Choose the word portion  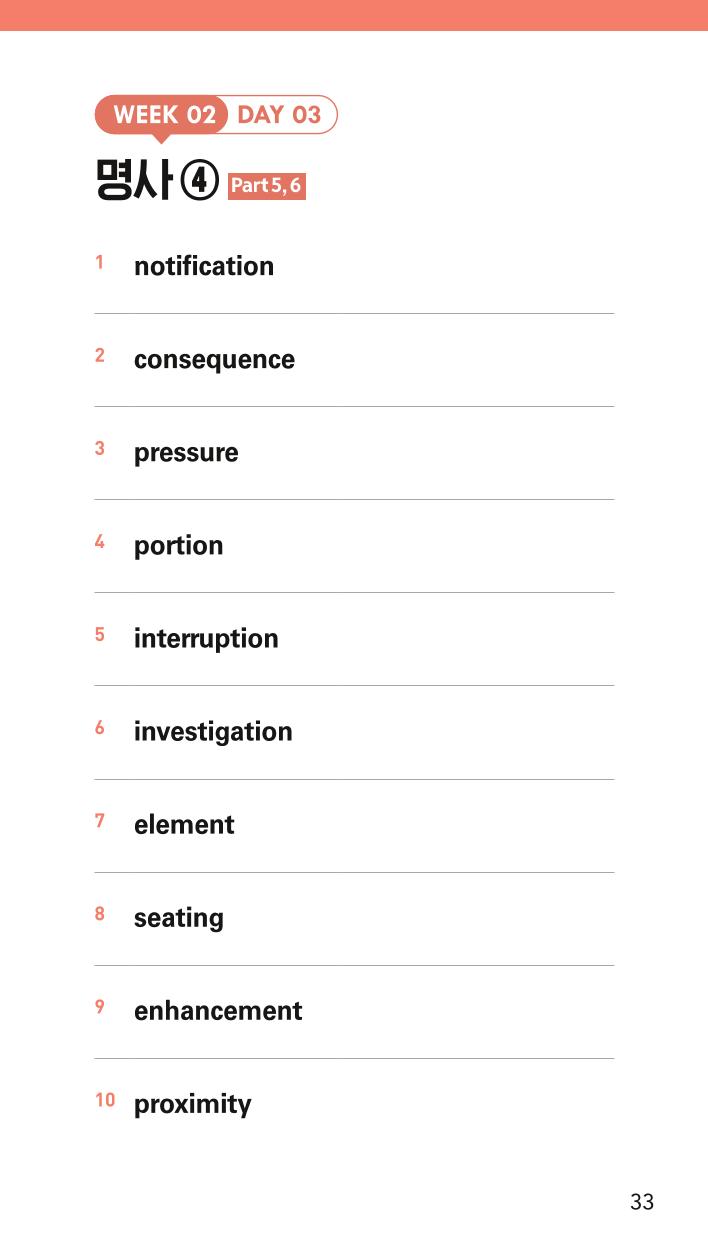tap(178, 546)
